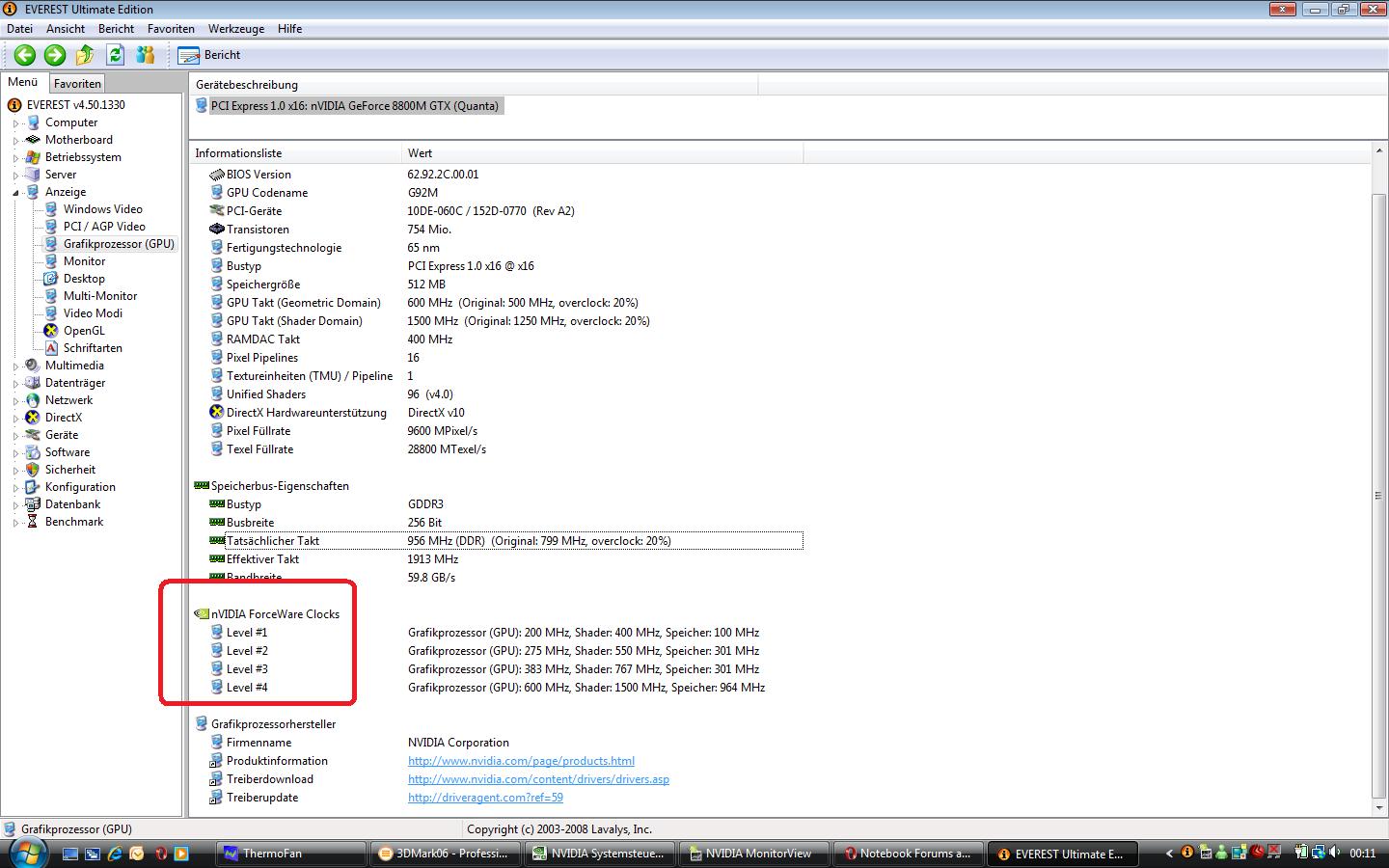
Task: Open the nvidia.com products.html link
Action: pyautogui.click(x=521, y=761)
